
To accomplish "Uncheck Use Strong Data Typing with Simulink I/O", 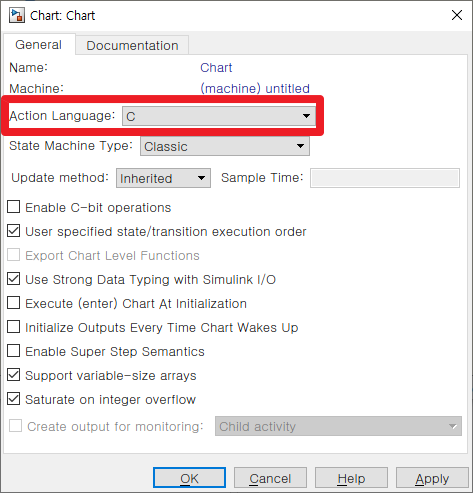I will point(14,279).
